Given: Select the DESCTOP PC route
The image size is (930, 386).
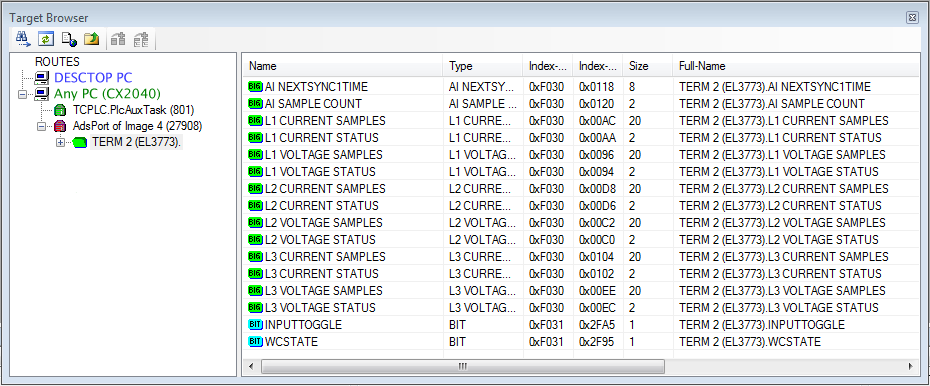Looking at the screenshot, I should [x=93, y=78].
